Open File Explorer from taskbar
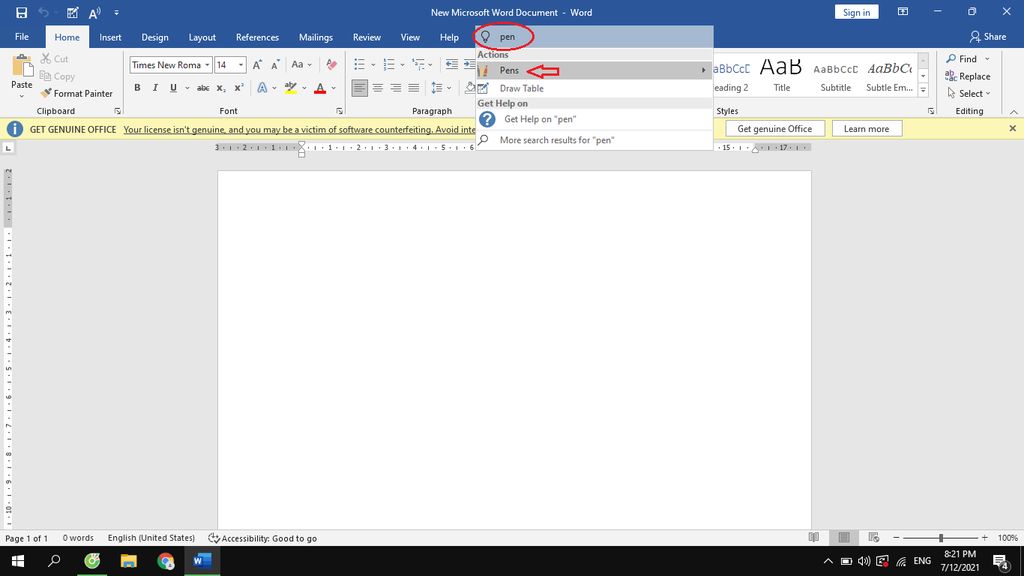1024x576 pixels. click(129, 561)
